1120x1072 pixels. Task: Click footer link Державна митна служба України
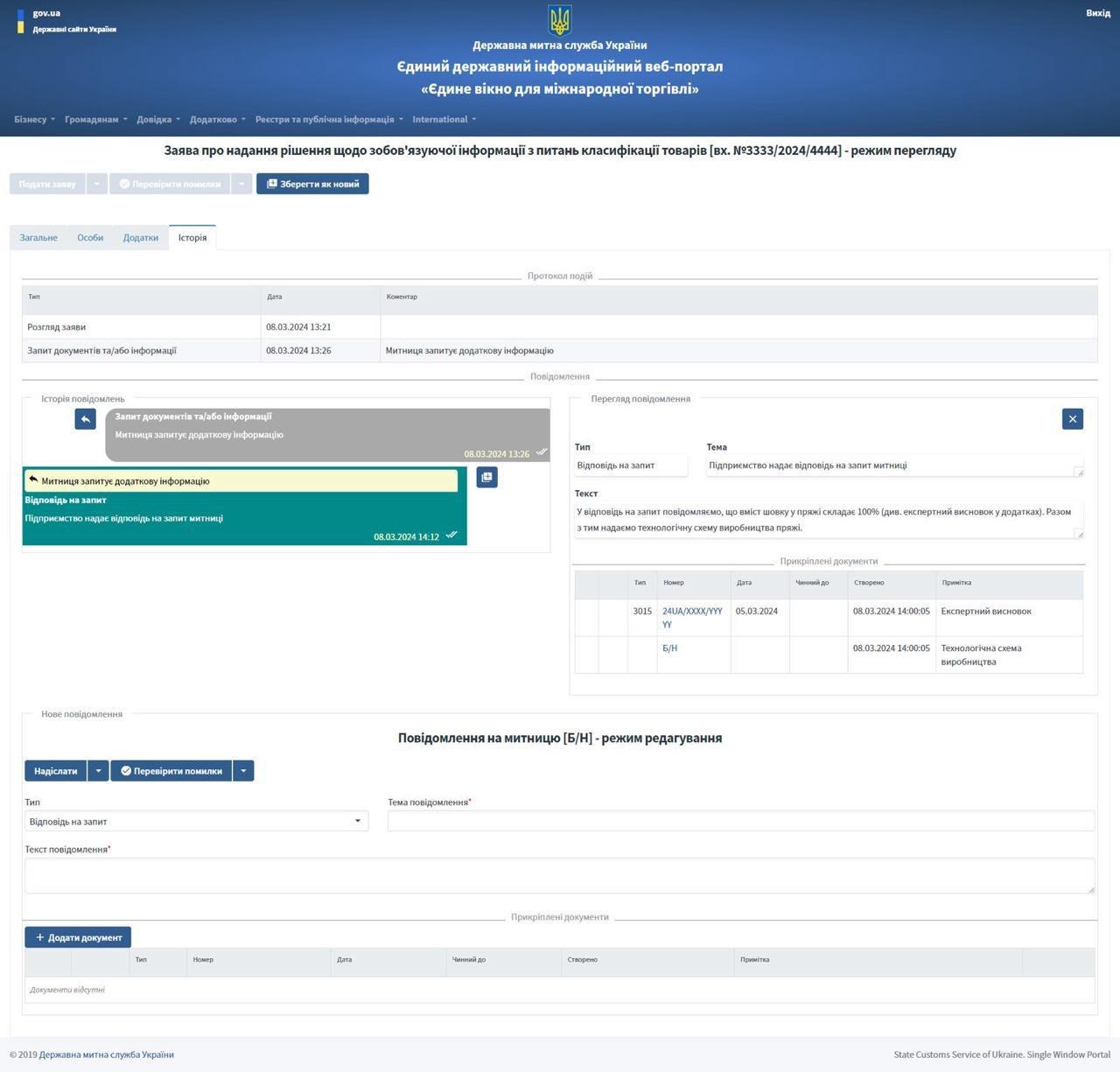pyautogui.click(x=107, y=1054)
